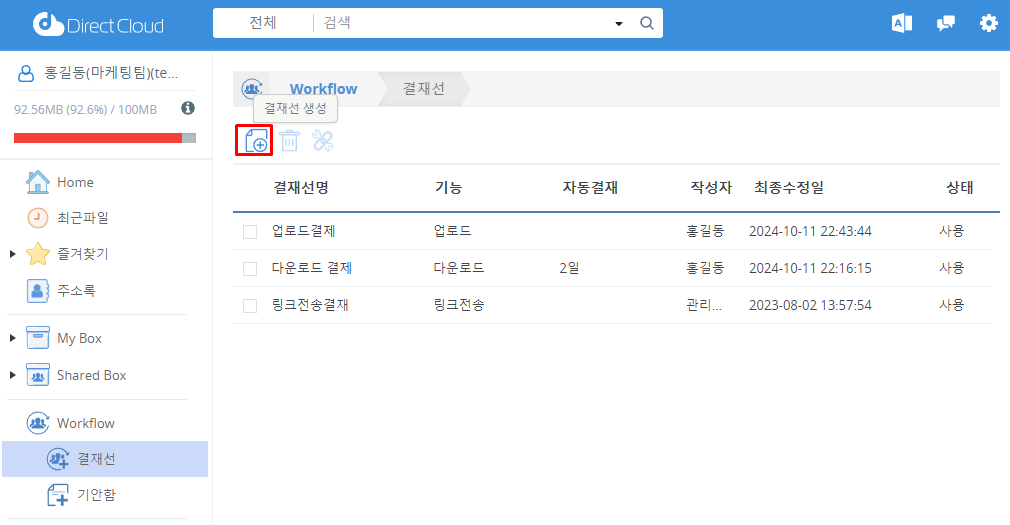This screenshot has height=525, width=1010.
Task: Click the storage info icon
Action: 188,108
